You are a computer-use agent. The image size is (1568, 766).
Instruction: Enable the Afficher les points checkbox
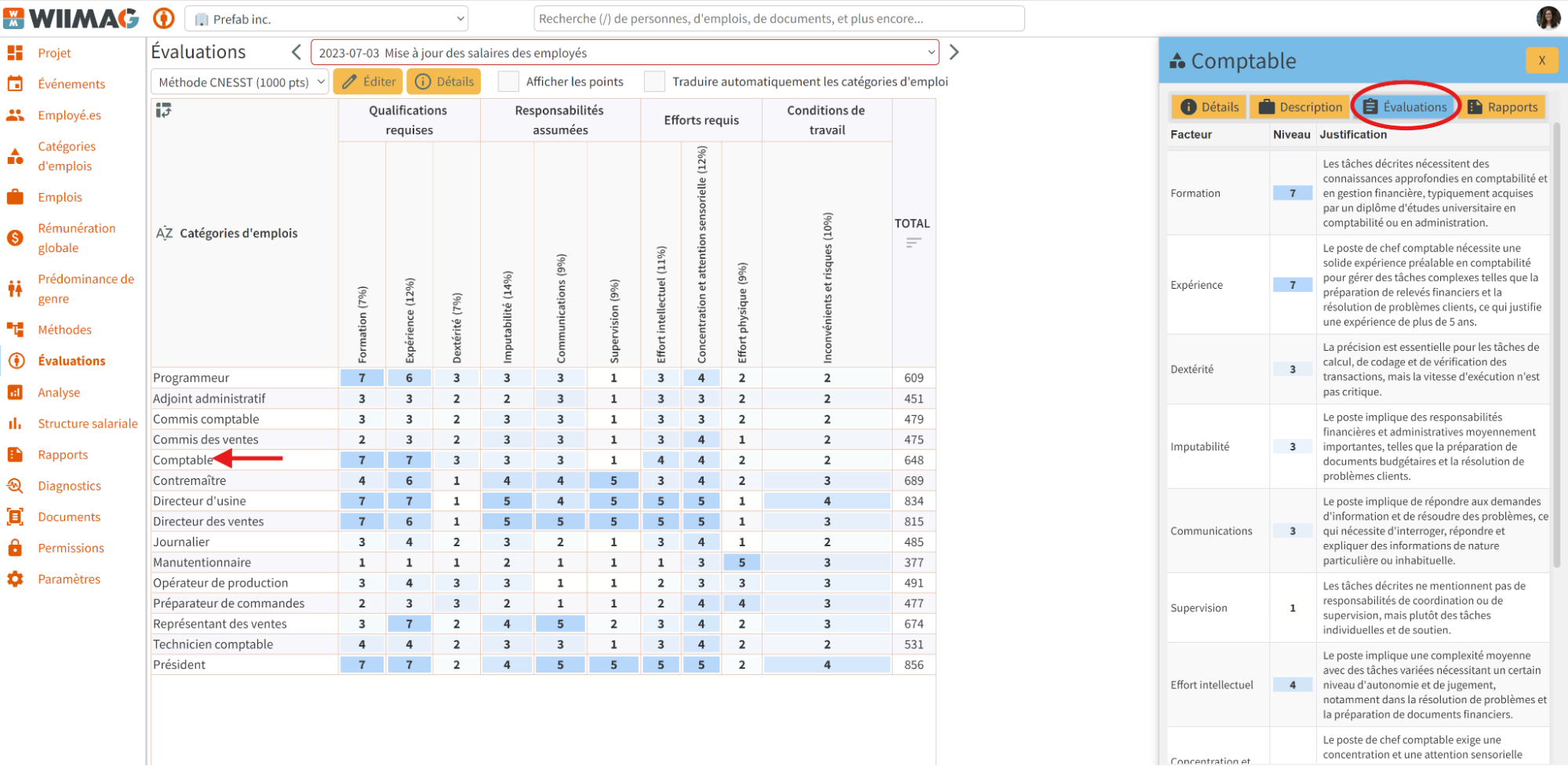508,82
